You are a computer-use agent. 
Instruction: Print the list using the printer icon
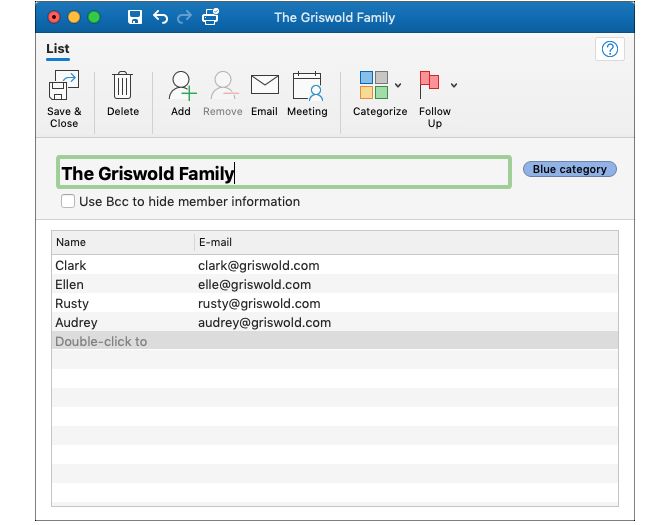point(210,17)
